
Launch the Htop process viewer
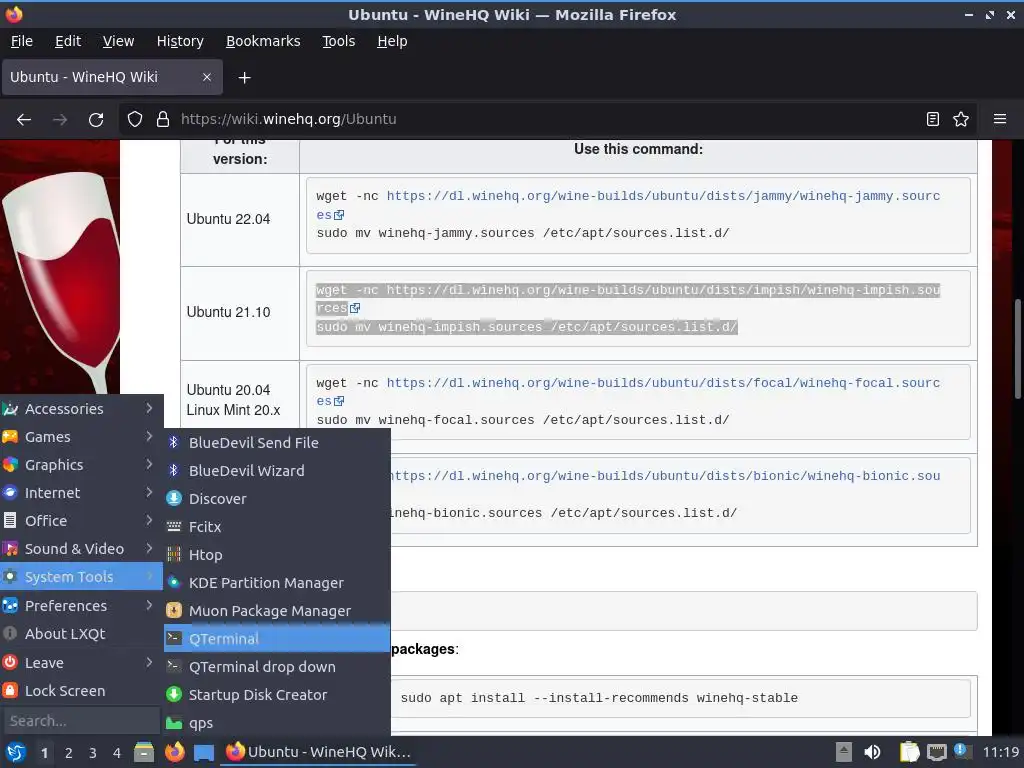tap(277, 555)
